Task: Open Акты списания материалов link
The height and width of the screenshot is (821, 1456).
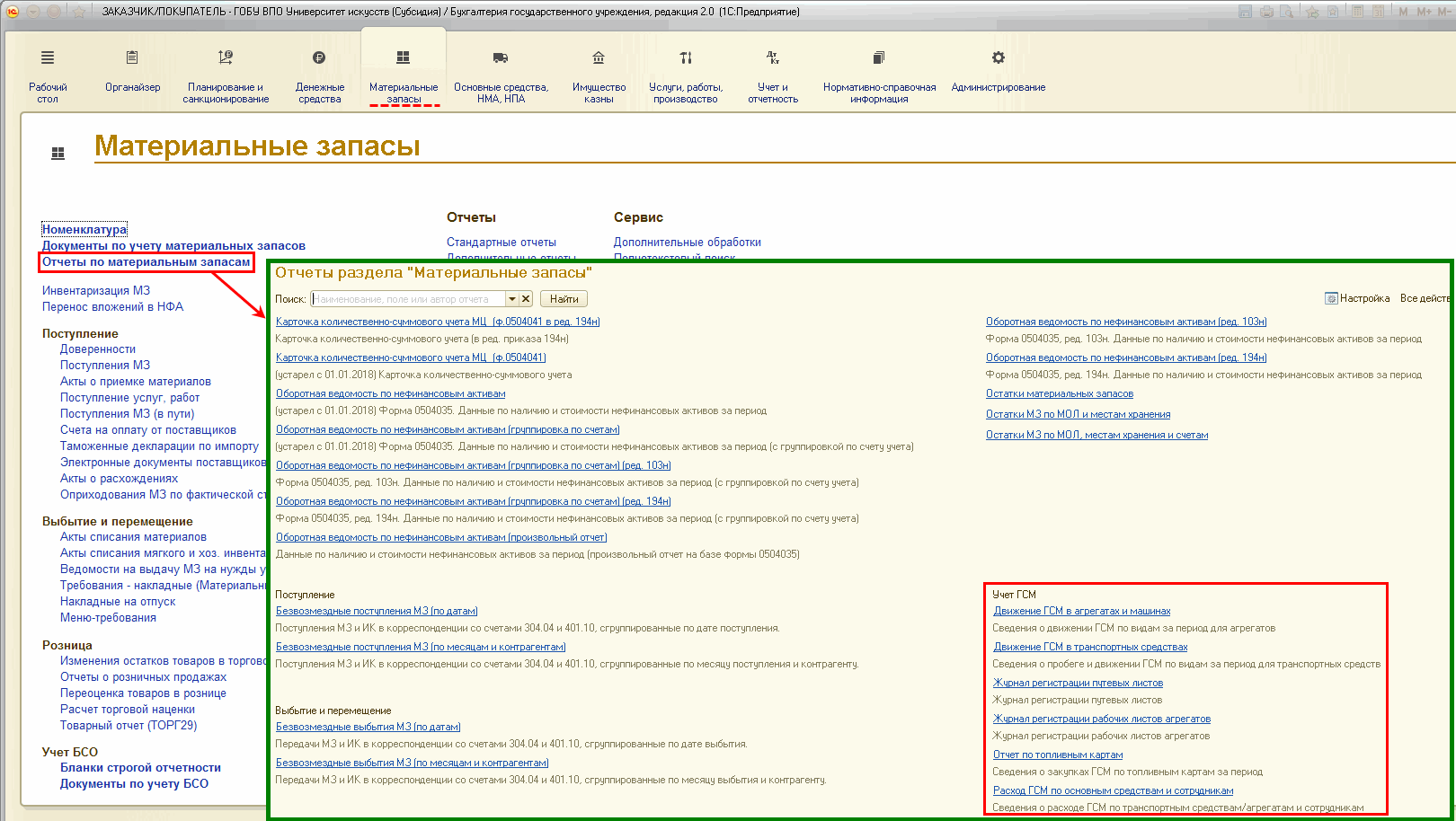Action: (x=133, y=536)
